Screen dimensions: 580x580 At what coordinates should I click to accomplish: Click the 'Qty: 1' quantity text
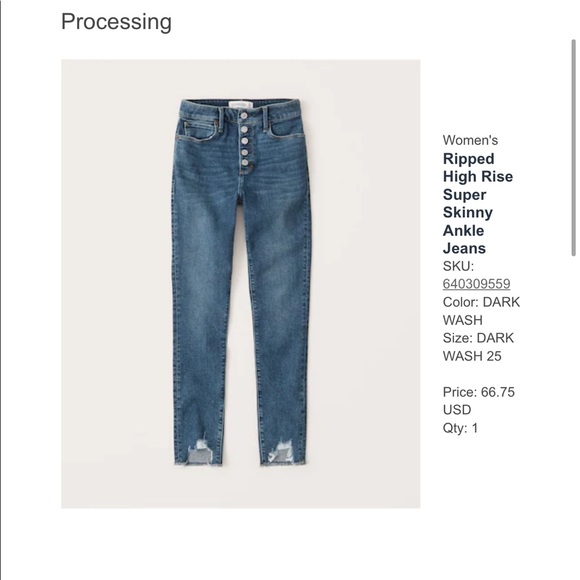(x=460, y=428)
